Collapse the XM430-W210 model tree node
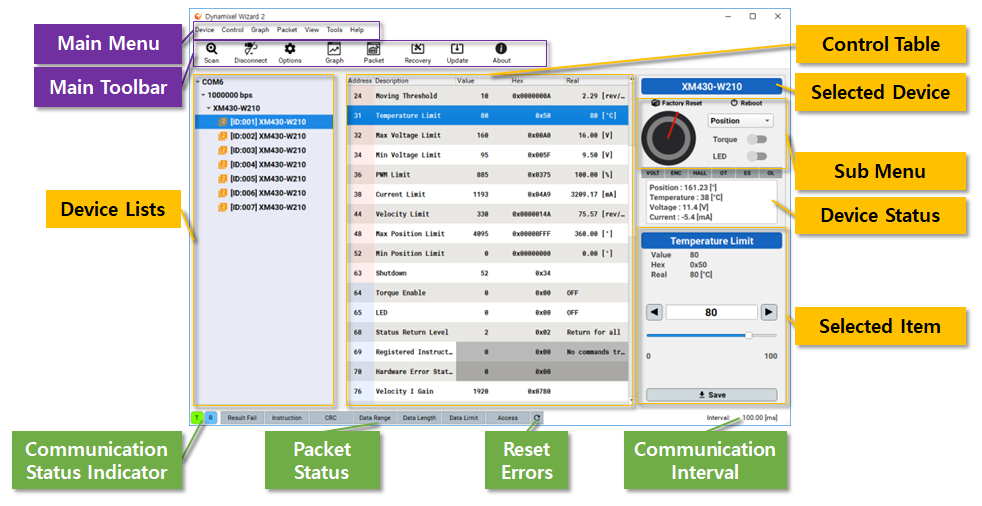The width and height of the screenshot is (982, 506). (x=209, y=108)
